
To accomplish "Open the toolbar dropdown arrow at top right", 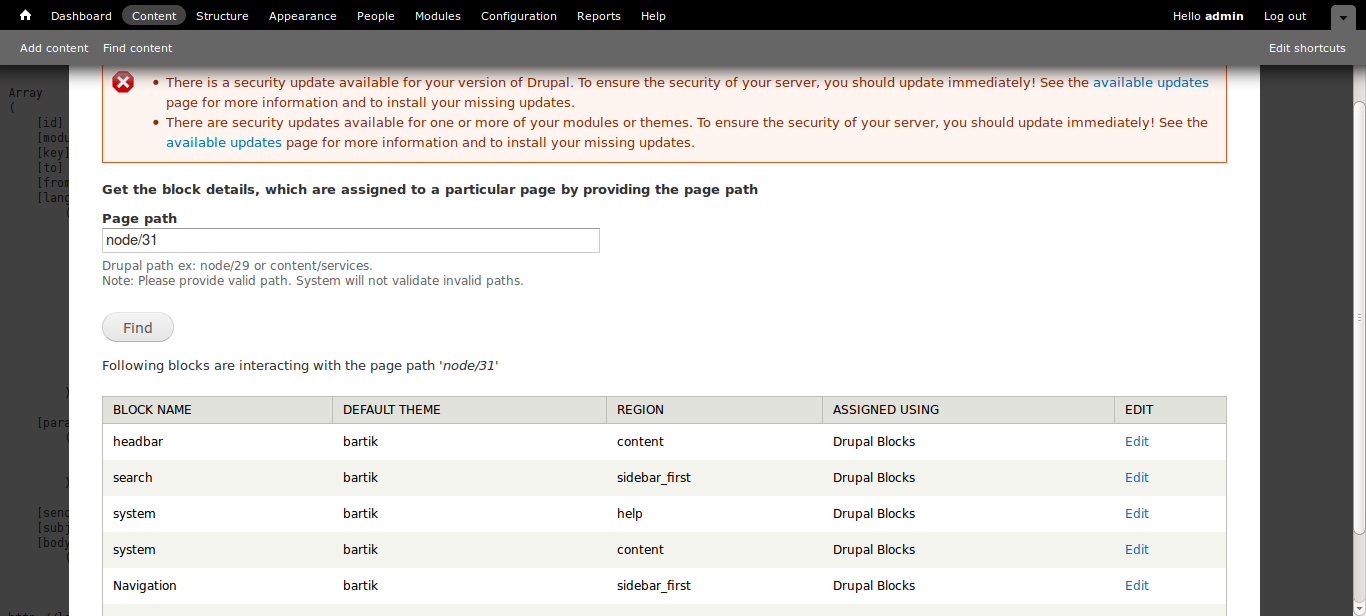I will 1343,17.
